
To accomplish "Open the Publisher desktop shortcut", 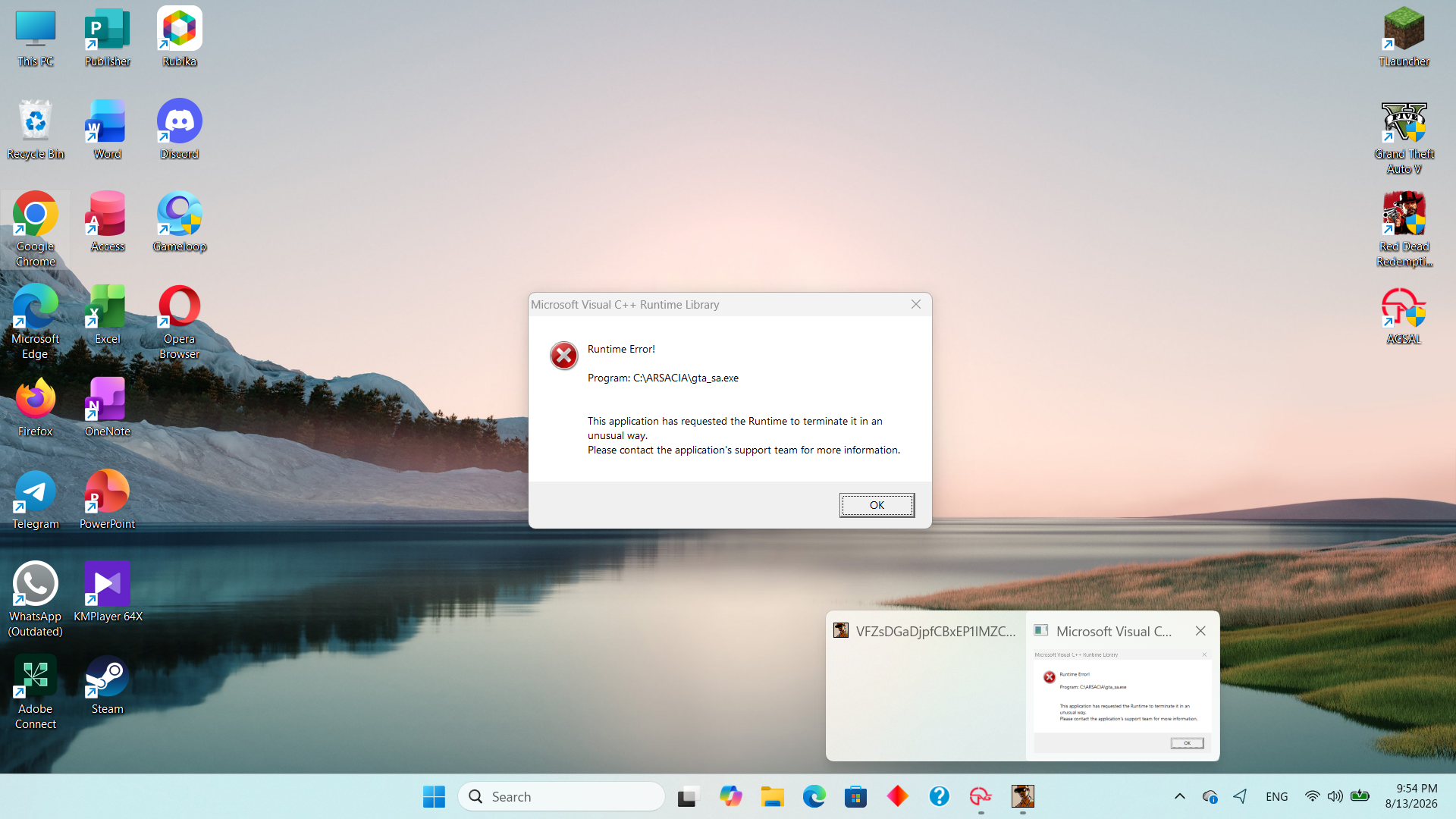I will [107, 38].
